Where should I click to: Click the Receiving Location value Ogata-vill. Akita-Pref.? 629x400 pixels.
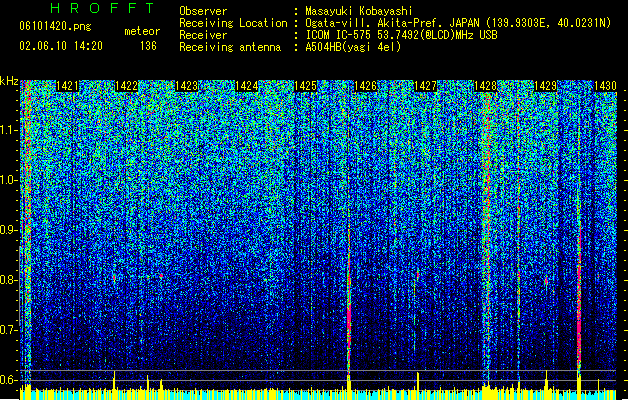coord(374,23)
